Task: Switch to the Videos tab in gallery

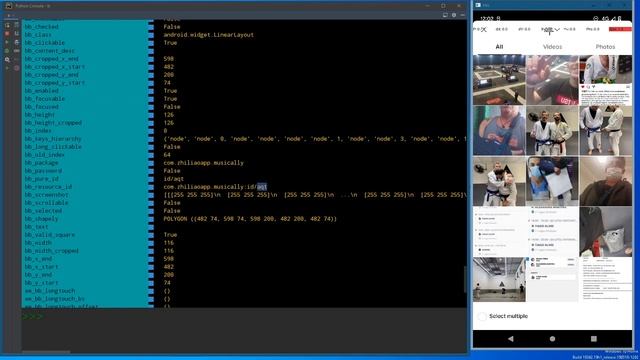Action: click(552, 47)
